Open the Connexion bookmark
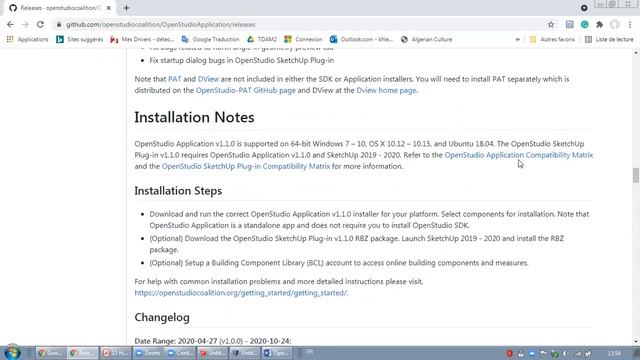The height and width of the screenshot is (360, 640). tap(303, 39)
